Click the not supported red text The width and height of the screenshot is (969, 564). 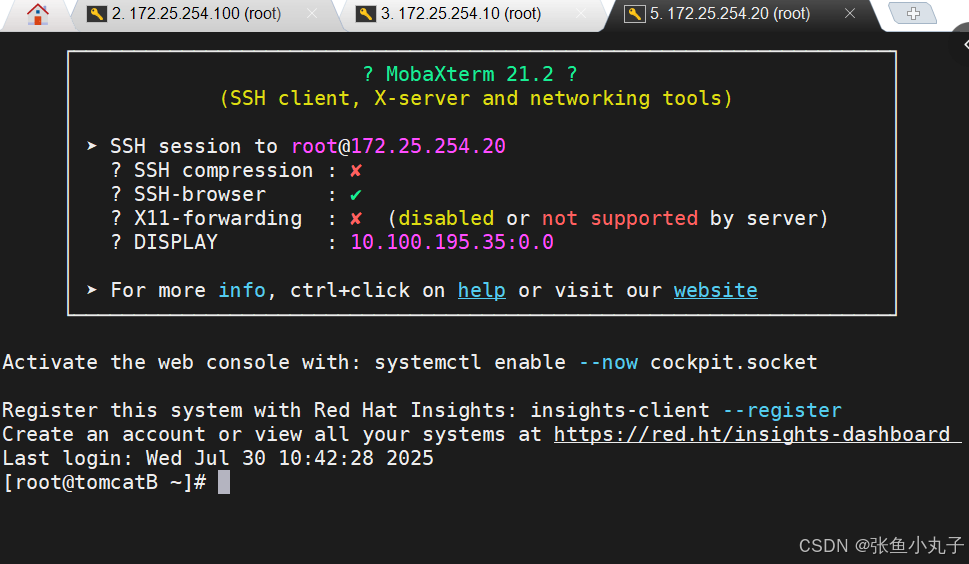[620, 219]
